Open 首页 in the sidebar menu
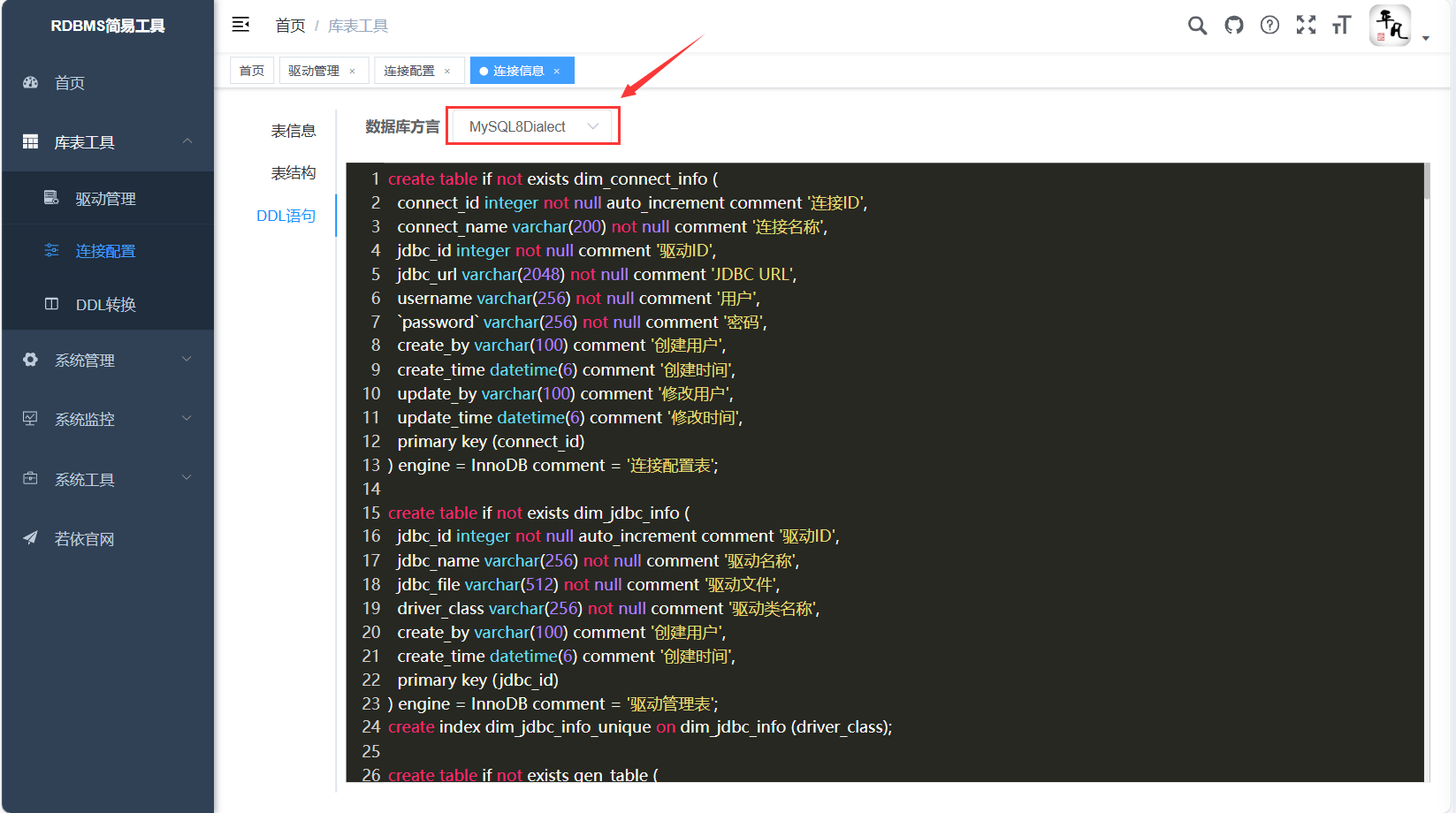Screen dimensions: 1456x813 click(x=108, y=83)
